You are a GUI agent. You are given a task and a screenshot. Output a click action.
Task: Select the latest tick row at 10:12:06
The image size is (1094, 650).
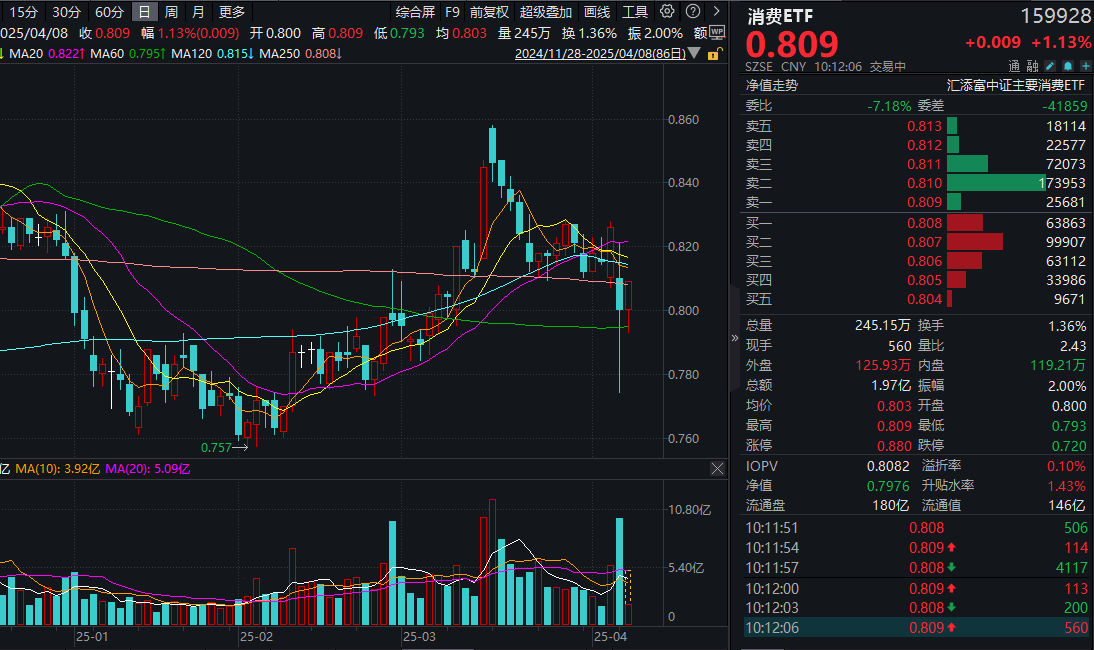point(915,629)
